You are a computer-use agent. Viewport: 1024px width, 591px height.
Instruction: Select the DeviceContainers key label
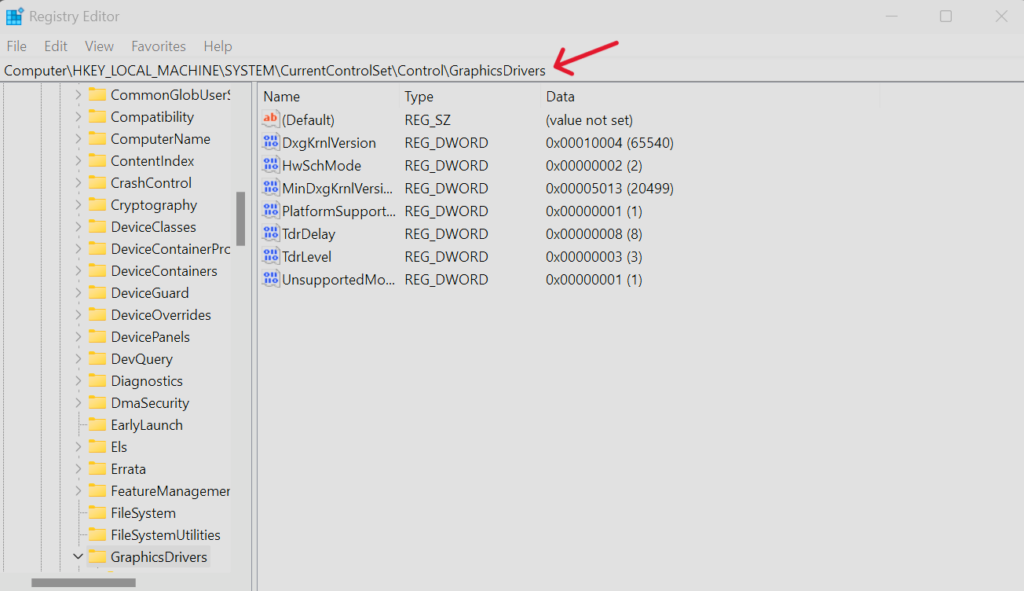point(164,271)
